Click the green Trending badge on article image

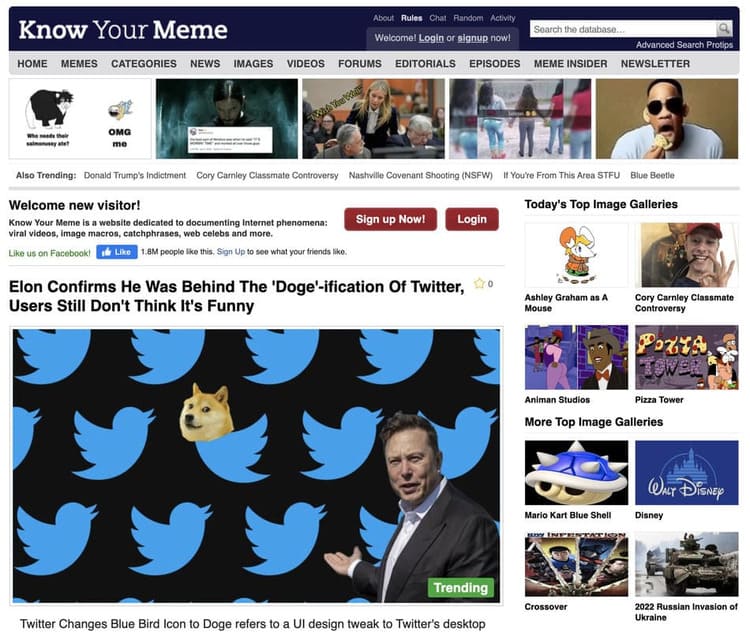pyautogui.click(x=461, y=588)
